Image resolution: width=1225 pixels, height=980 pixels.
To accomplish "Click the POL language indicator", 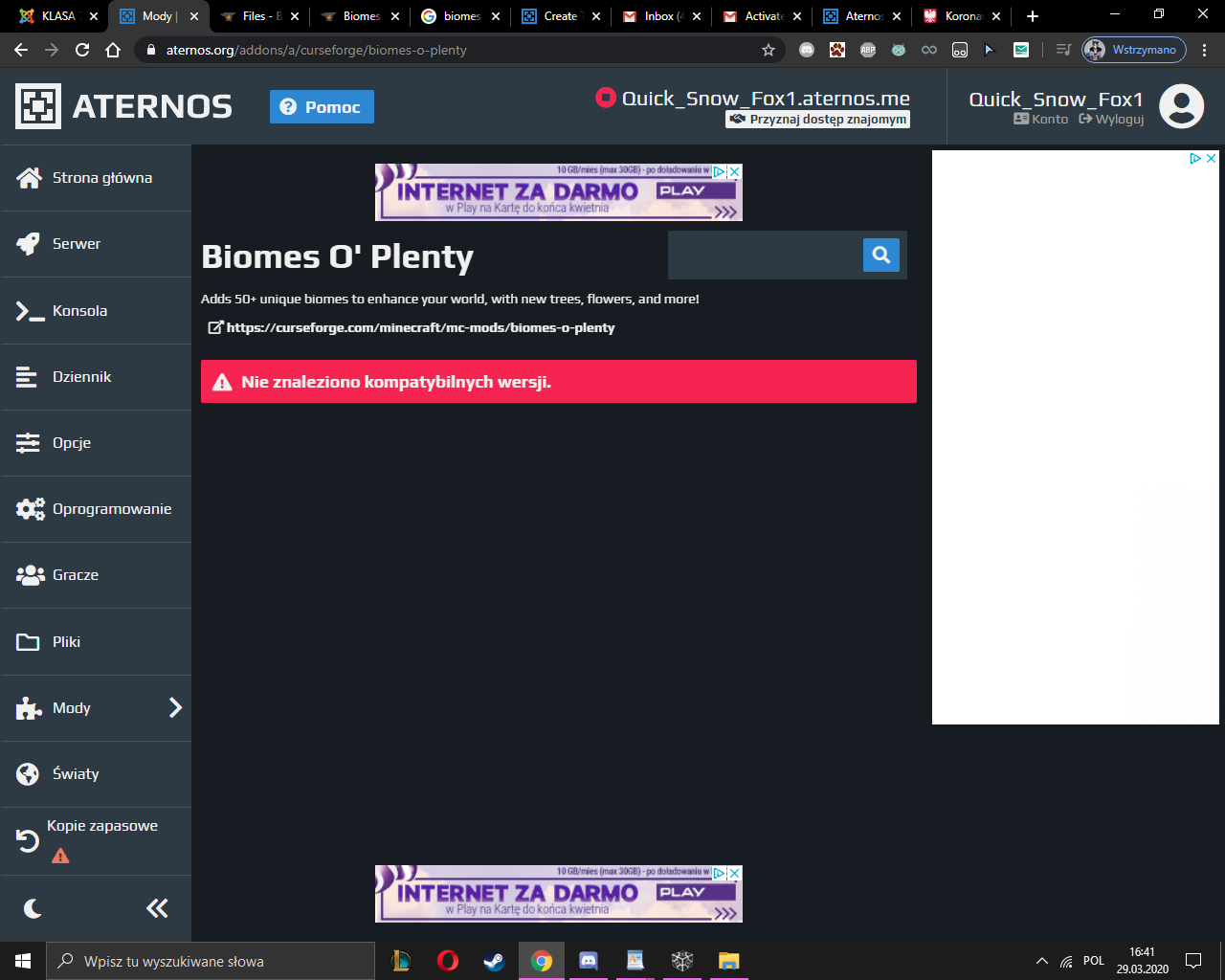I will click(1094, 961).
